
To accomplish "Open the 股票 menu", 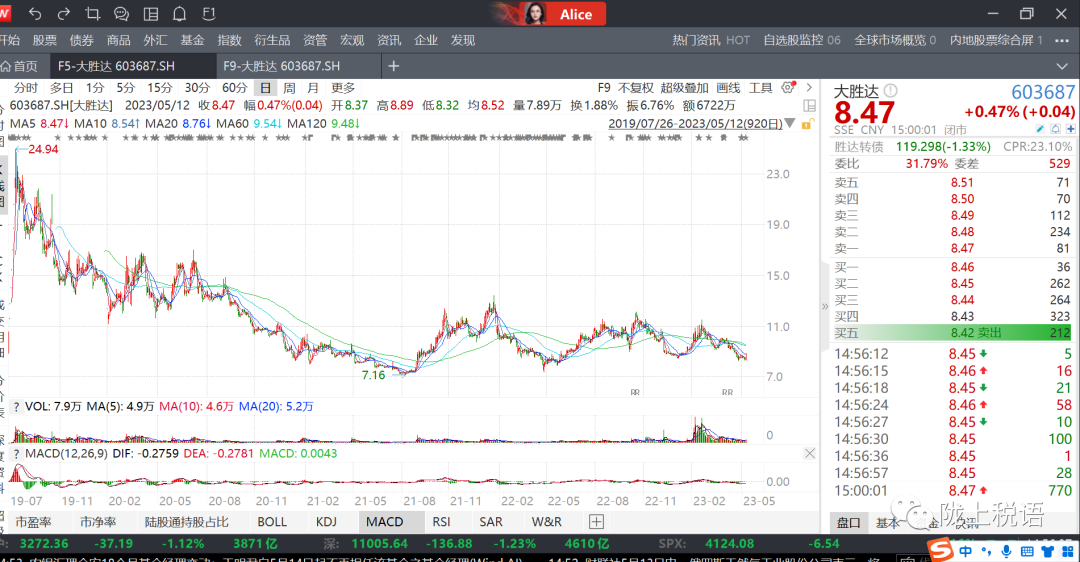I will point(45,40).
